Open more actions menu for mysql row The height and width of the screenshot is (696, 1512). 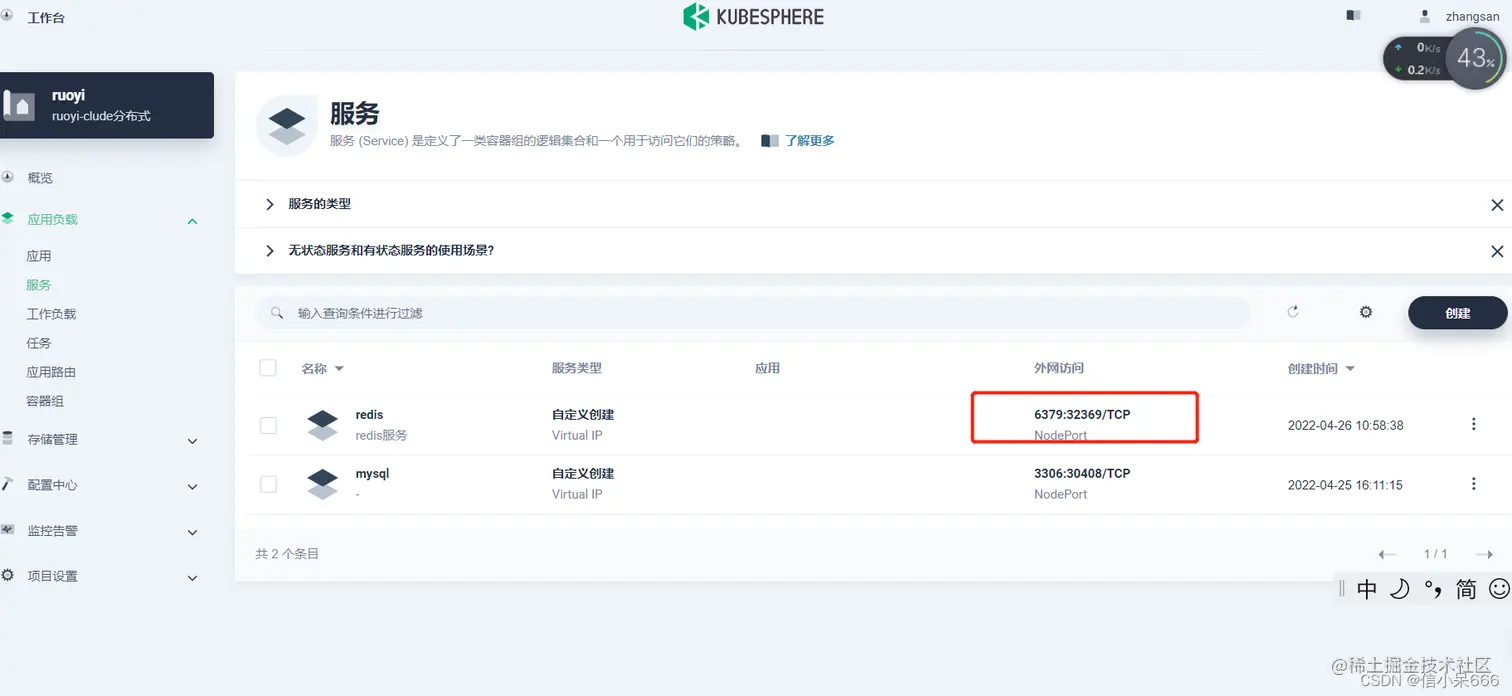tap(1473, 484)
